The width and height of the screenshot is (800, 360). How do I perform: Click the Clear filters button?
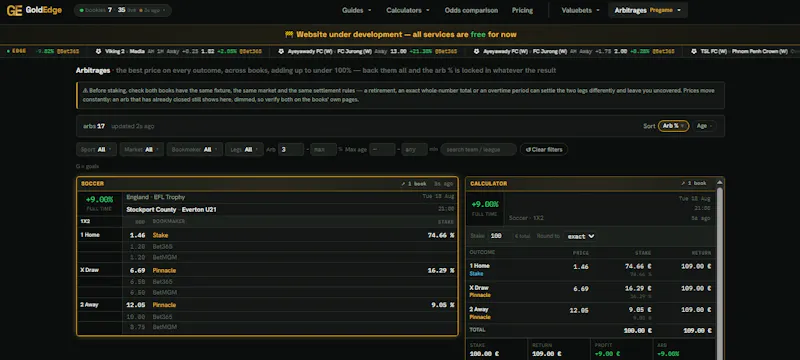pyautogui.click(x=544, y=149)
